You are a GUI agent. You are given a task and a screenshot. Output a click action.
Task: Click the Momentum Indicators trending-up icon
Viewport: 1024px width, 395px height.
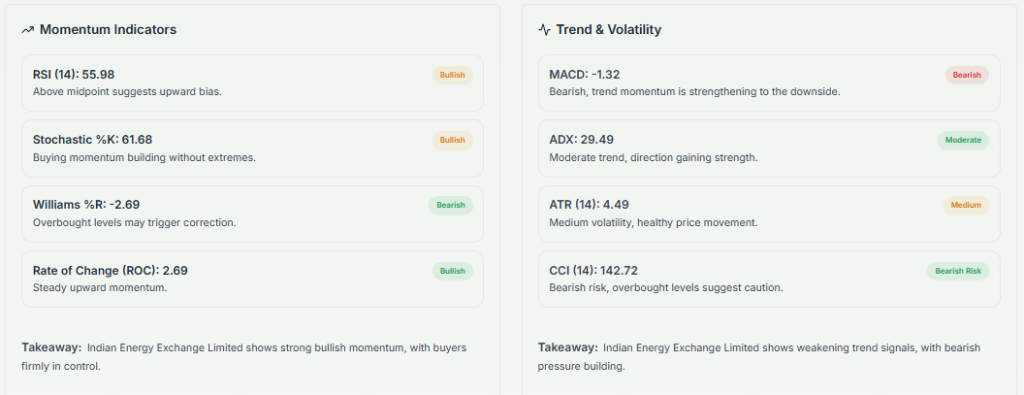[27, 30]
